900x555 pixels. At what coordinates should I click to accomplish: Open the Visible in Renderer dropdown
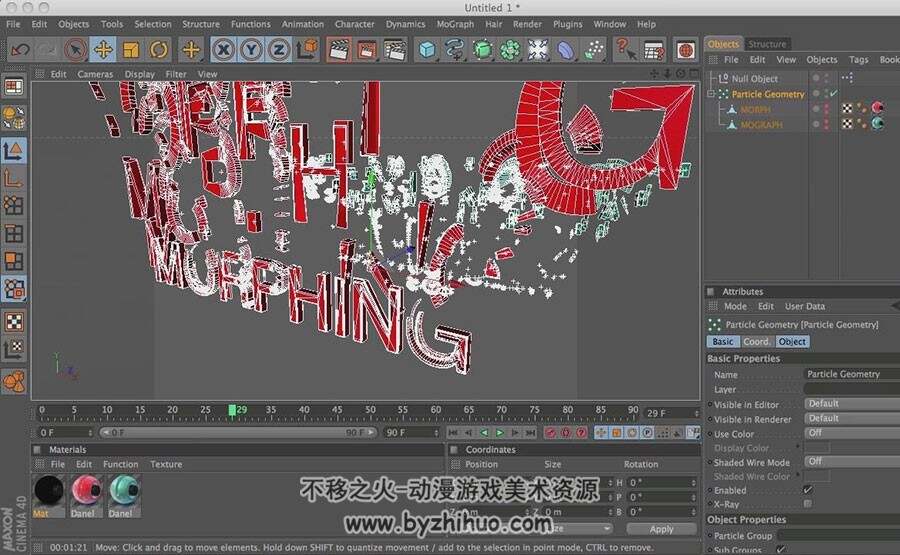coord(852,418)
